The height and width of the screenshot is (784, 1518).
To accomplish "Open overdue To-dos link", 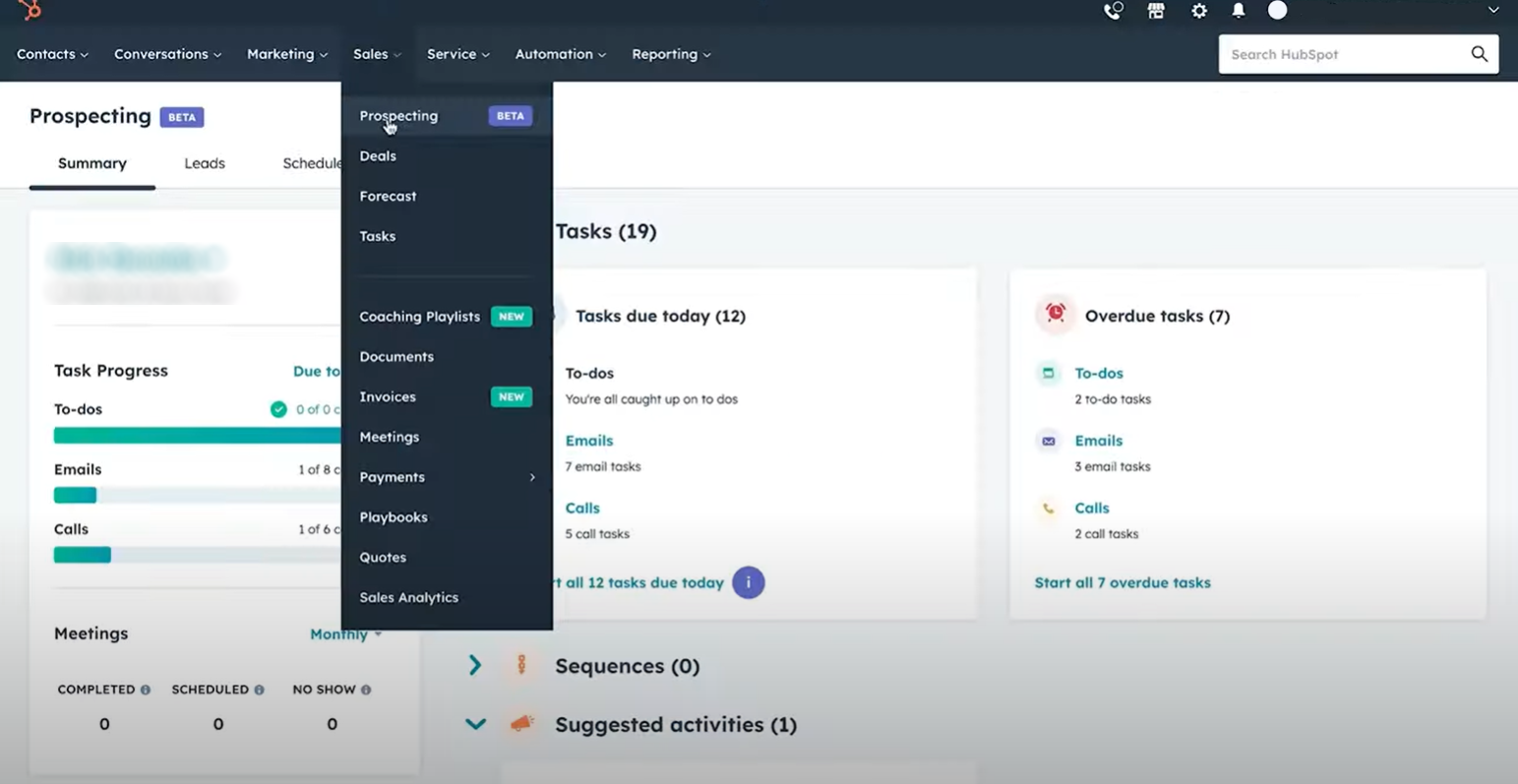I will click(1099, 373).
